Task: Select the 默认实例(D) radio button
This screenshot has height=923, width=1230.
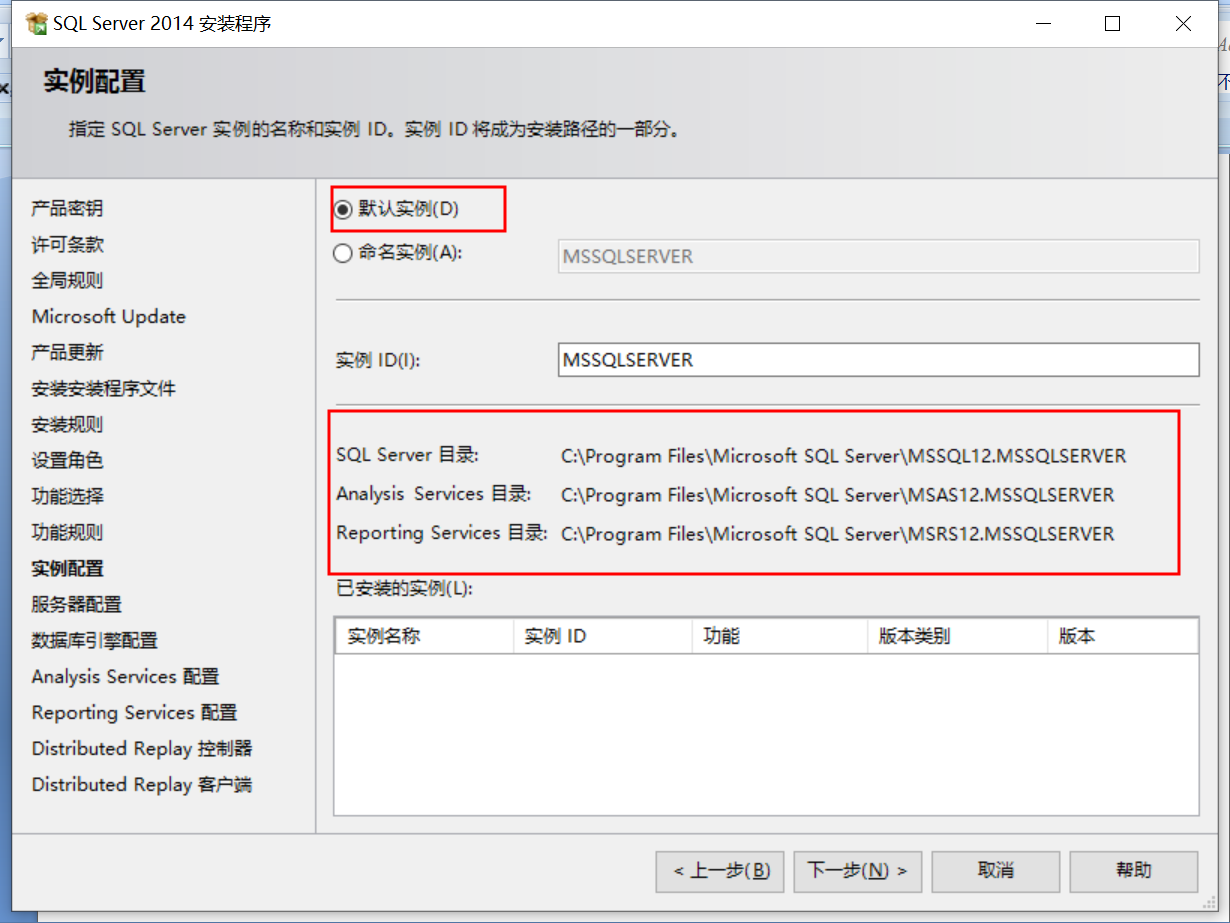Action: click(x=343, y=209)
